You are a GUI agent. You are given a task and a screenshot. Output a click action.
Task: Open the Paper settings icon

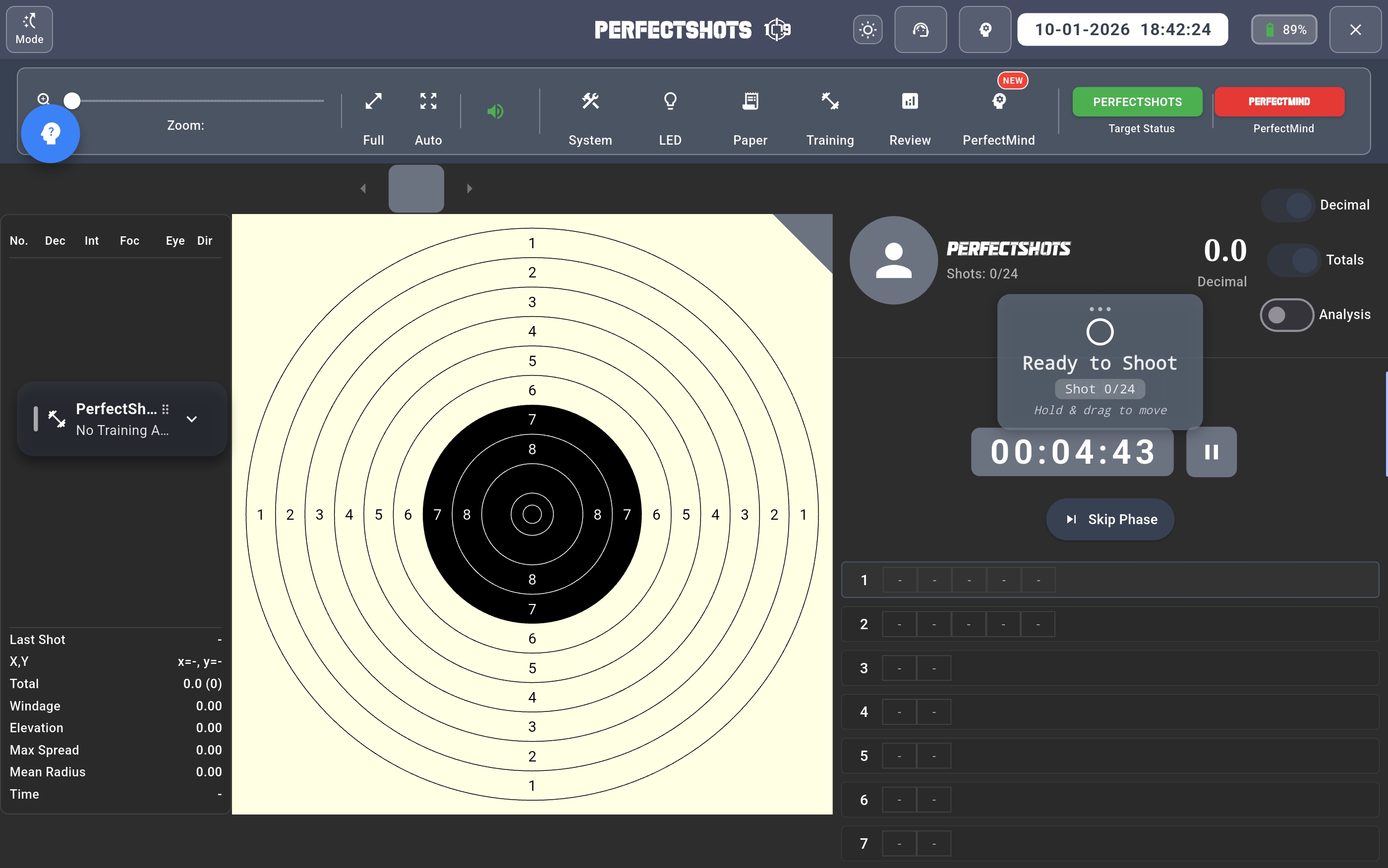[x=750, y=102]
